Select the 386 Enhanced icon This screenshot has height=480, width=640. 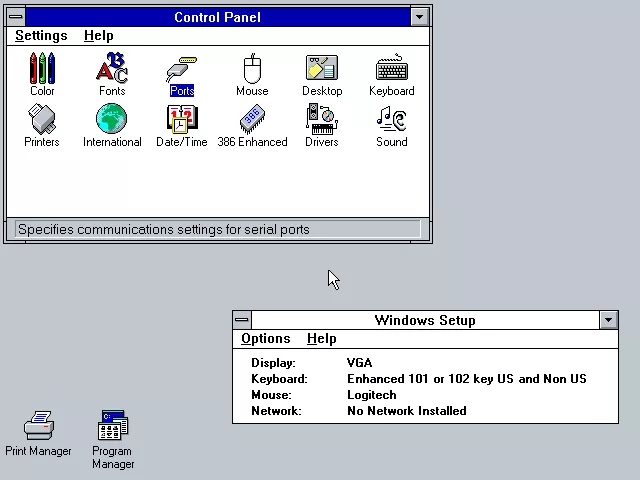coord(252,121)
